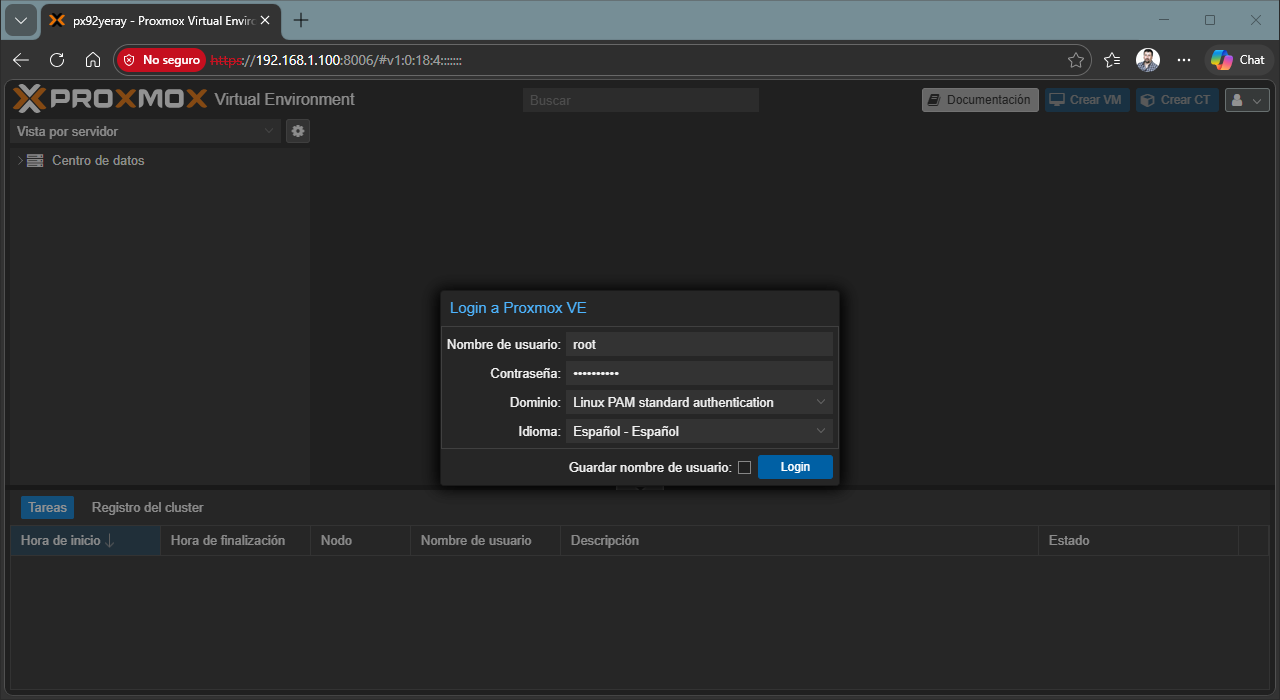Click the Crear VM button

click(1087, 100)
